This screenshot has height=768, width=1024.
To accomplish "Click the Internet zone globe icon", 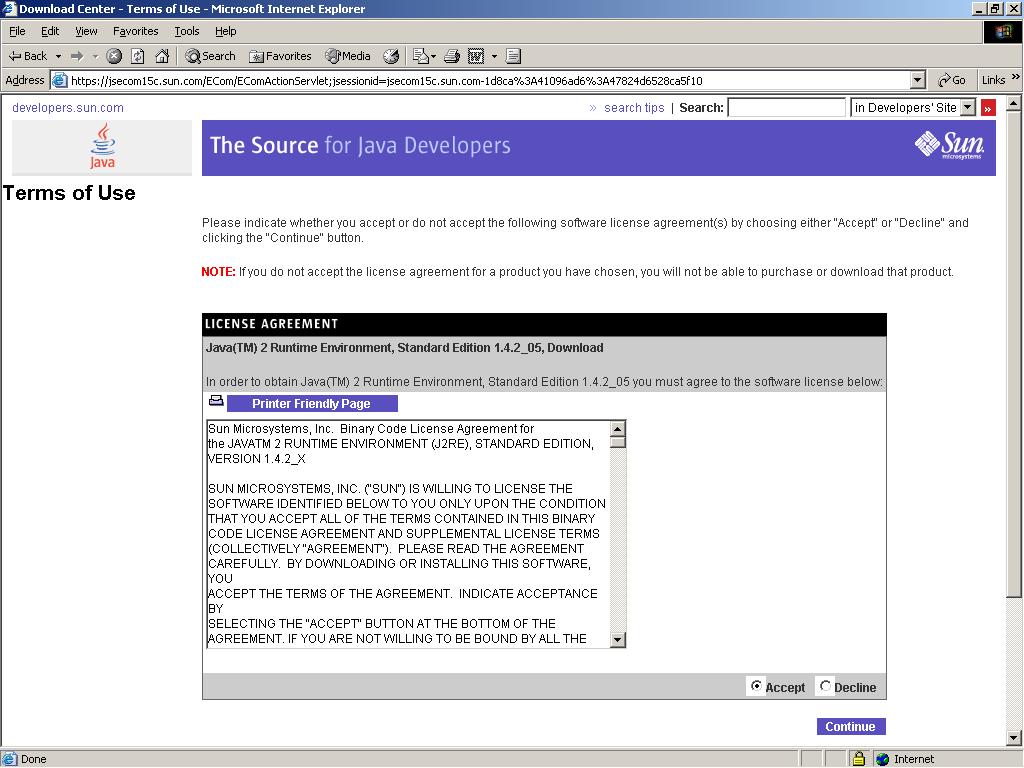I will click(883, 759).
